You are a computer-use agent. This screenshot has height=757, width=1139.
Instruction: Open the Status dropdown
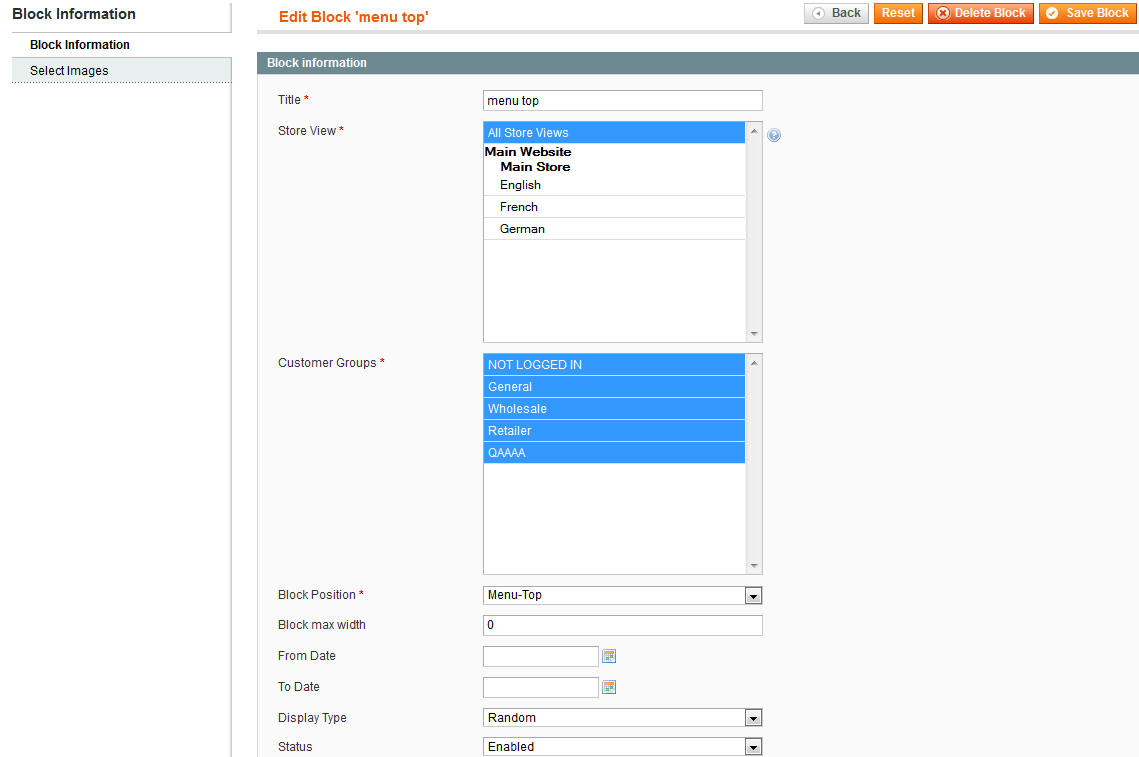[622, 747]
